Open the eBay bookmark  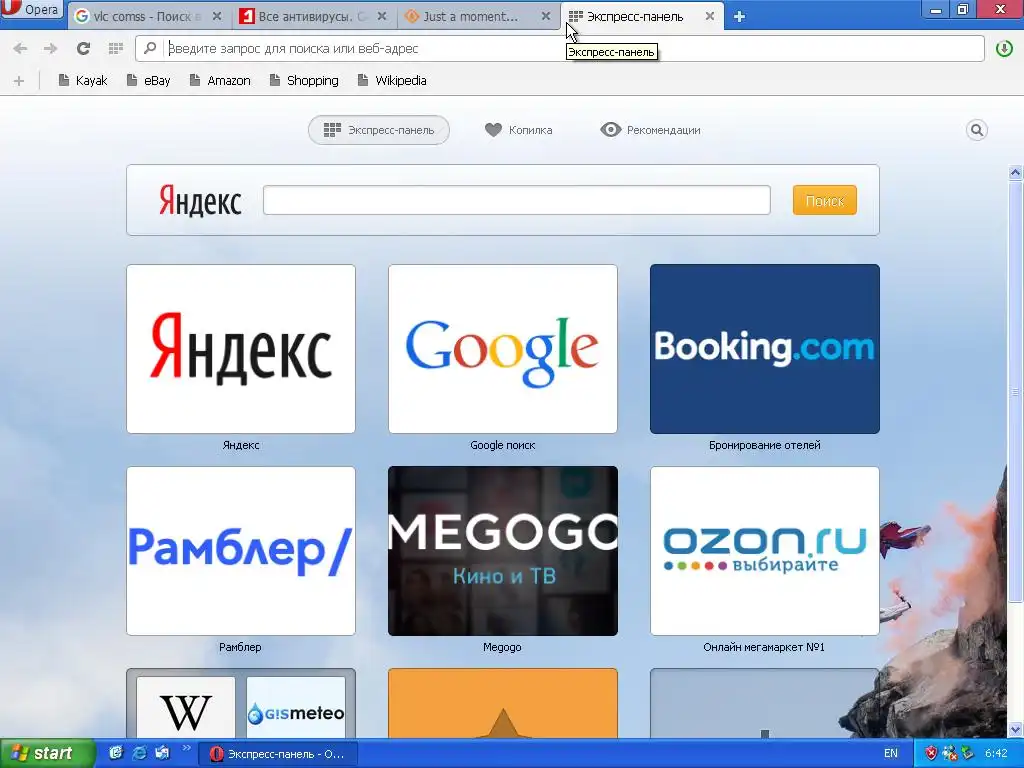pos(148,80)
